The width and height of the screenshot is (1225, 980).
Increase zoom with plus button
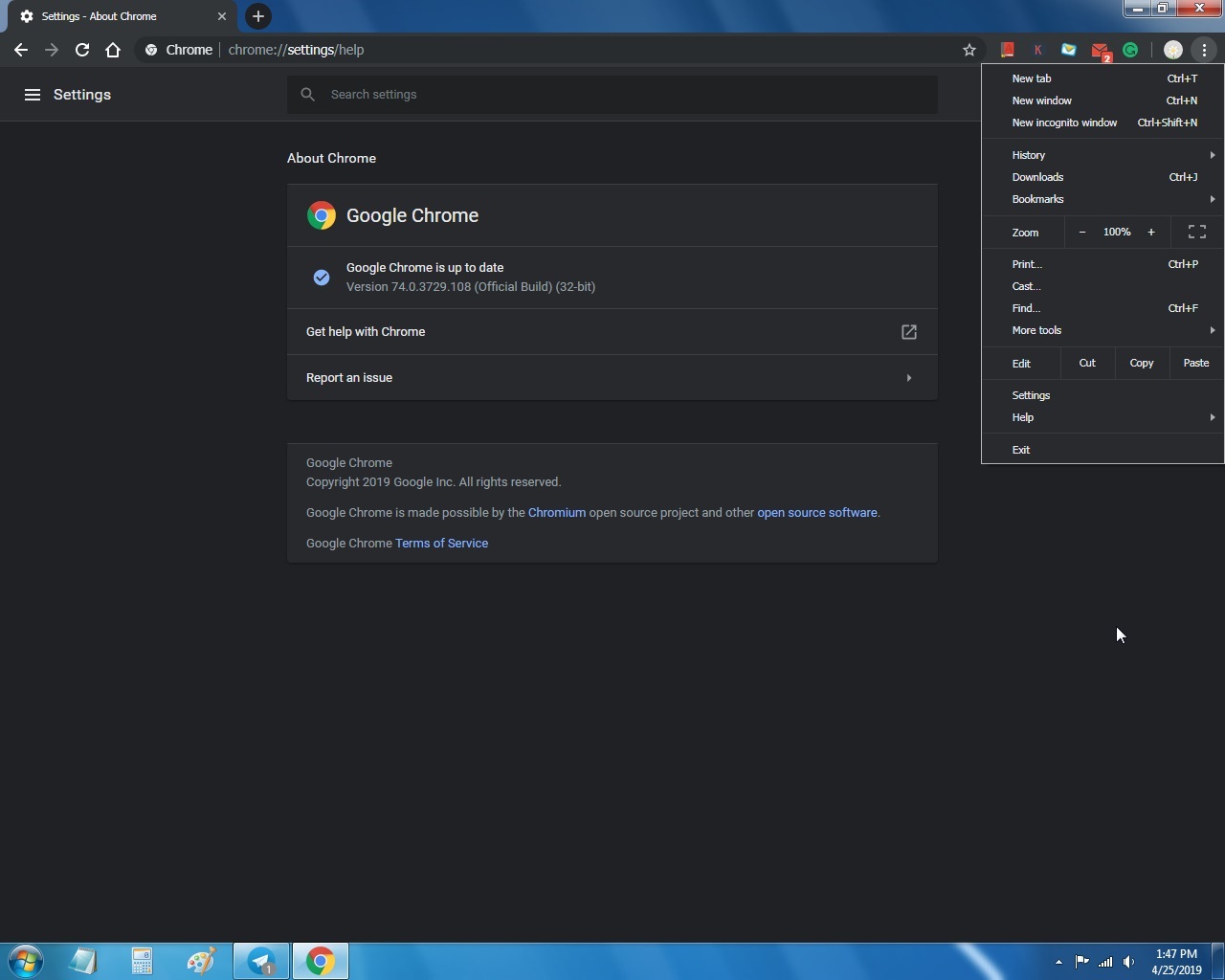coord(1151,232)
